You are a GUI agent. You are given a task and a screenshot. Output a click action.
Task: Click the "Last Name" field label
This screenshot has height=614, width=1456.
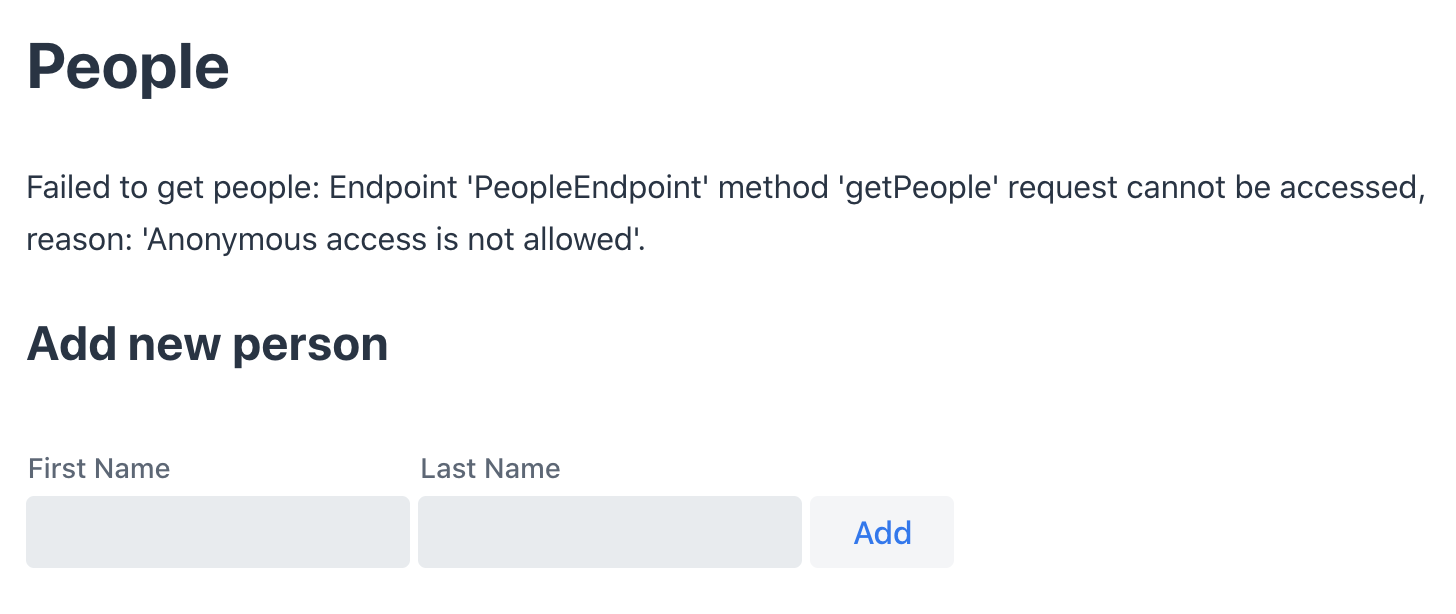click(x=490, y=468)
